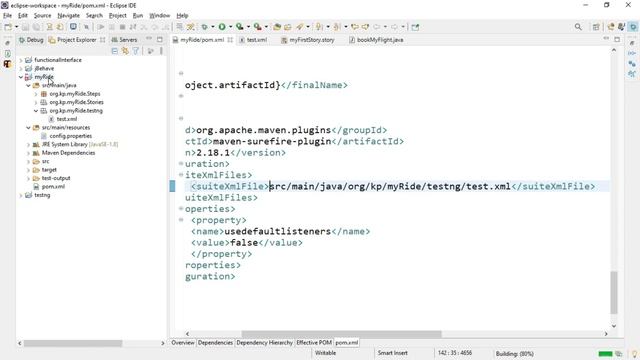
Task: Collapse the myRide project node
Action: (x=21, y=77)
